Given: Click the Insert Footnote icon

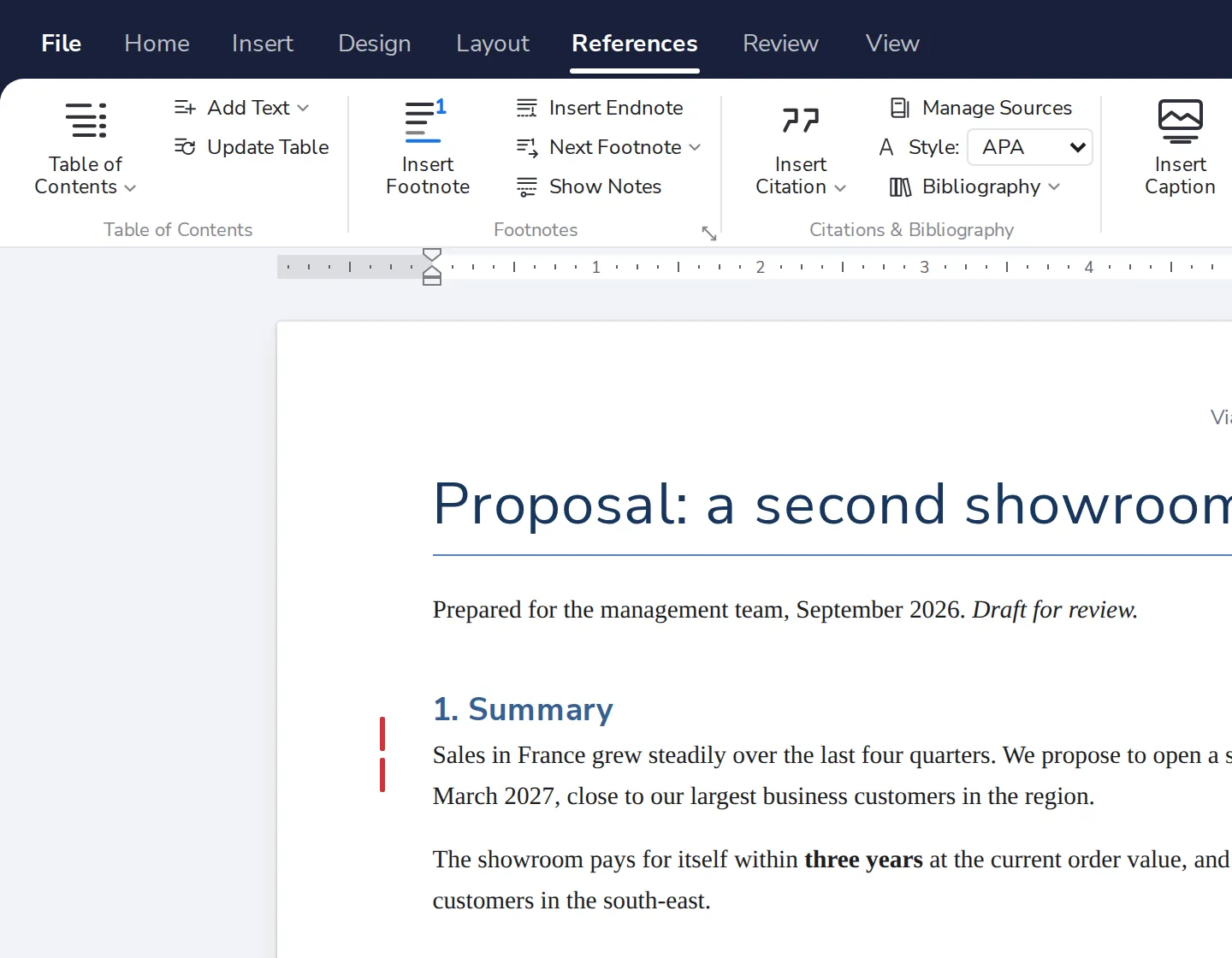Looking at the screenshot, I should (425, 121).
